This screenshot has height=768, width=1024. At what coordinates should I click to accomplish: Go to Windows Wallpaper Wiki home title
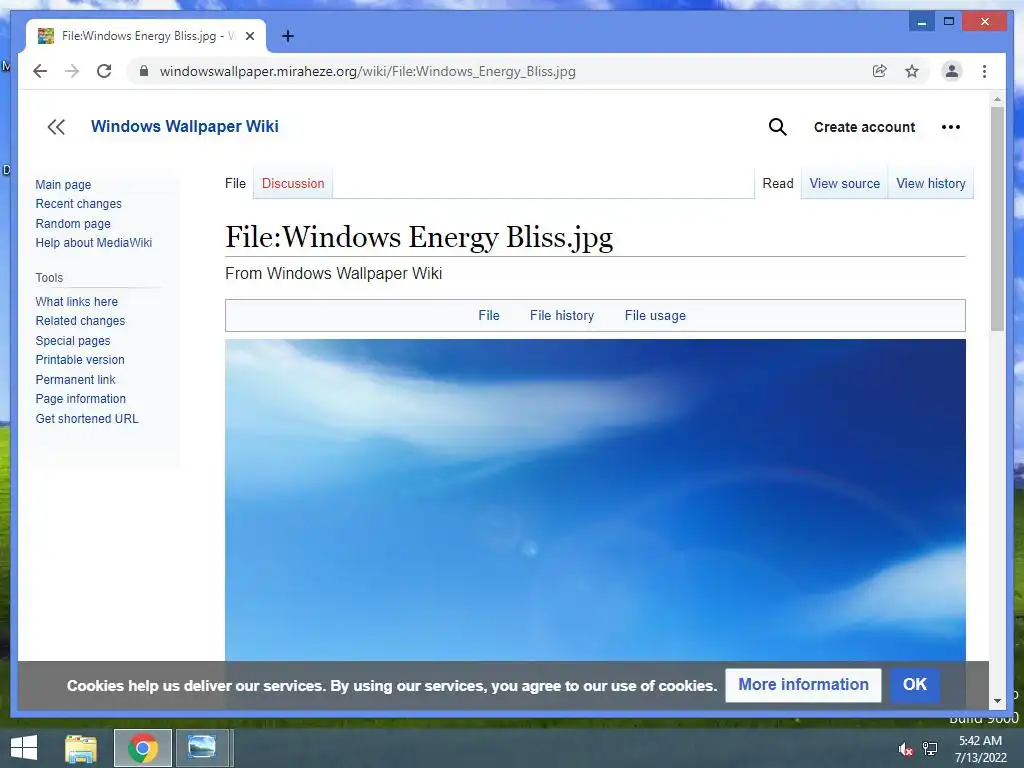coord(184,126)
